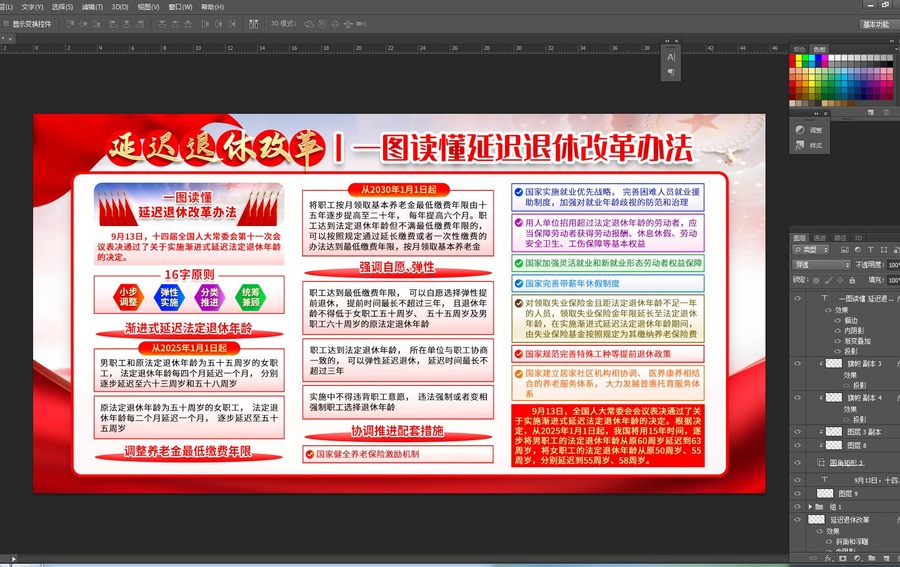Image resolution: width=900 pixels, height=567 pixels.
Task: Select the 图层 9 layer thumbnail
Action: pos(825,493)
